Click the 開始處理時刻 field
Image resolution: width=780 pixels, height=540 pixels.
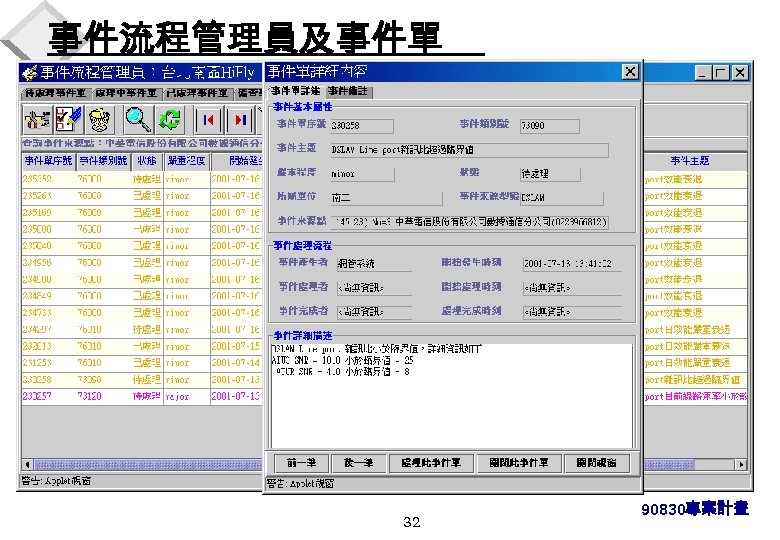pyautogui.click(x=572, y=288)
